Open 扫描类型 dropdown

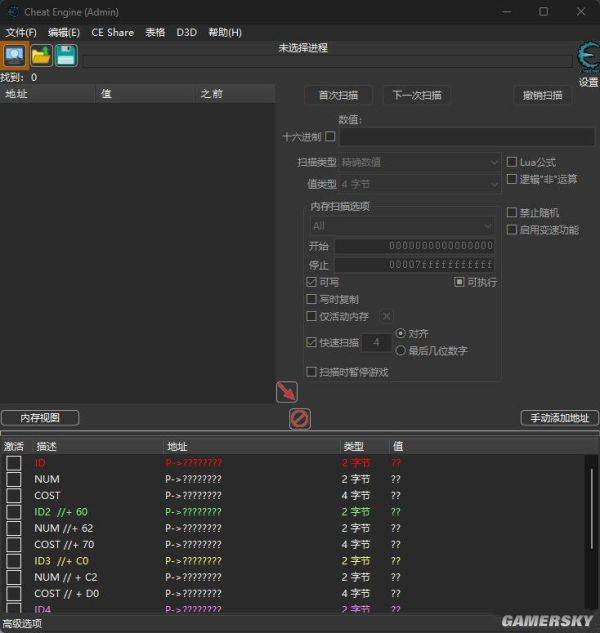click(x=420, y=162)
